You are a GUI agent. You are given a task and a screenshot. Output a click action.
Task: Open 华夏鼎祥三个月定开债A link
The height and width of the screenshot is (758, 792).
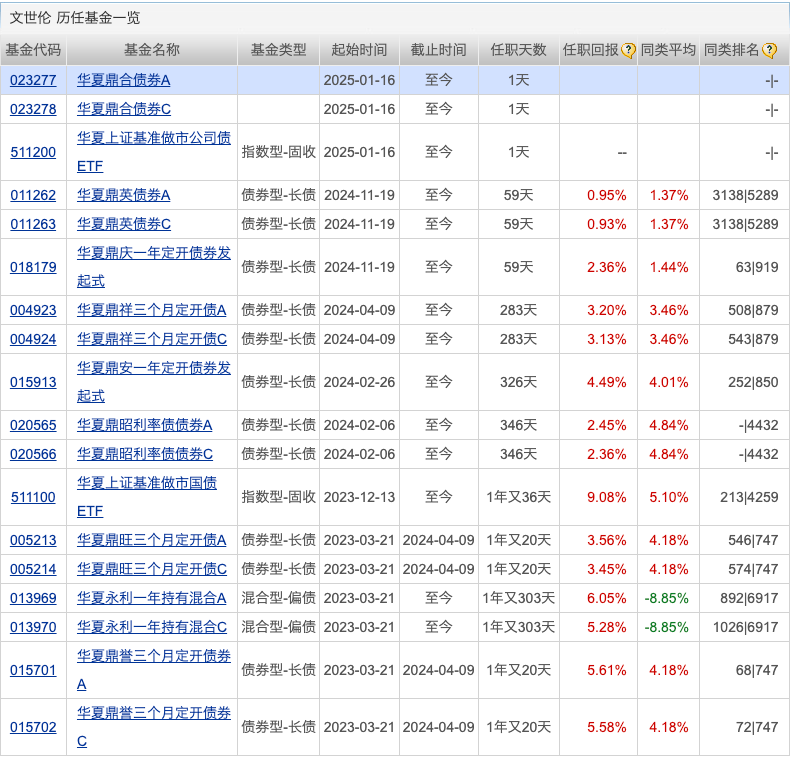152,310
